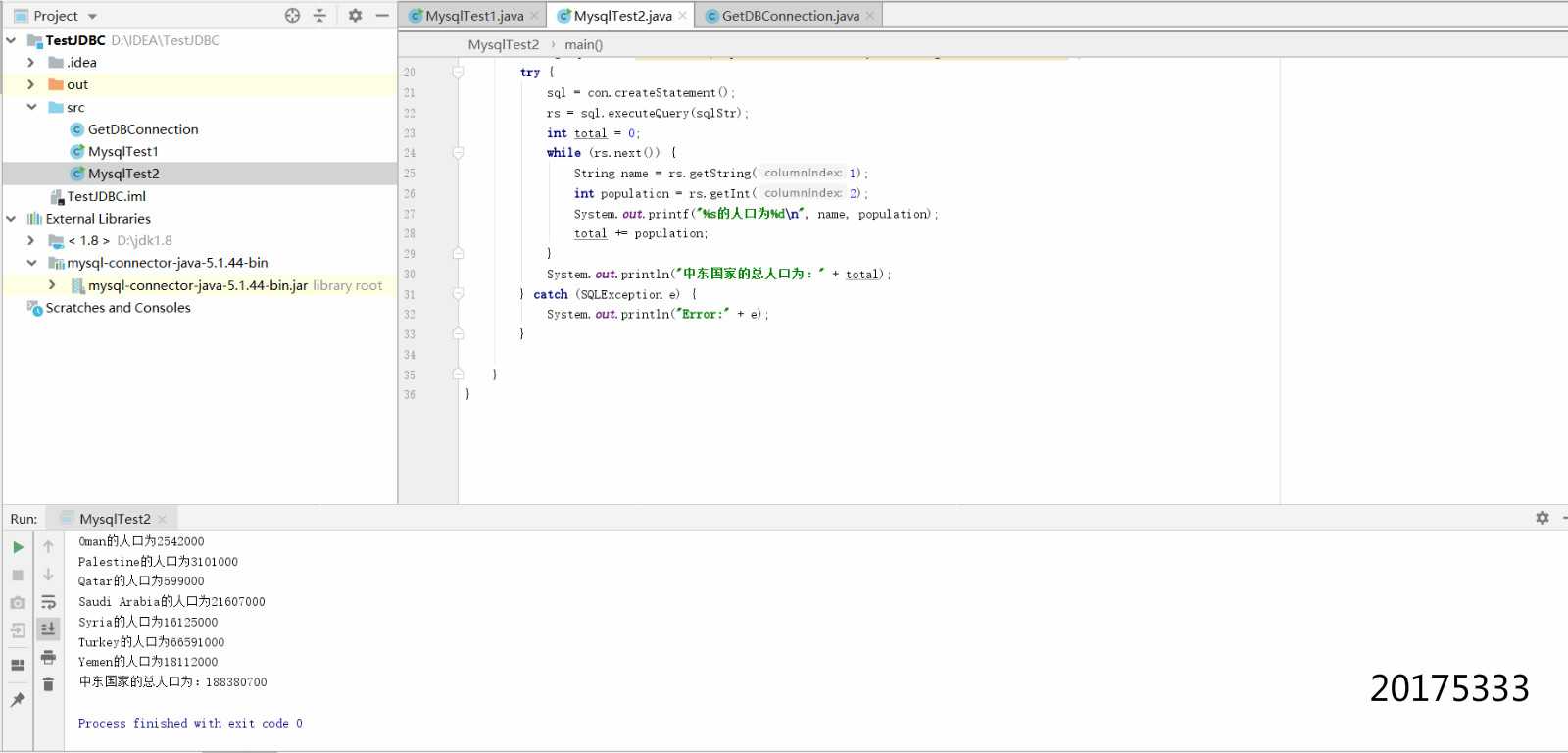This screenshot has height=753, width=1568.
Task: Click line number 30 in gutter
Action: click(x=410, y=275)
